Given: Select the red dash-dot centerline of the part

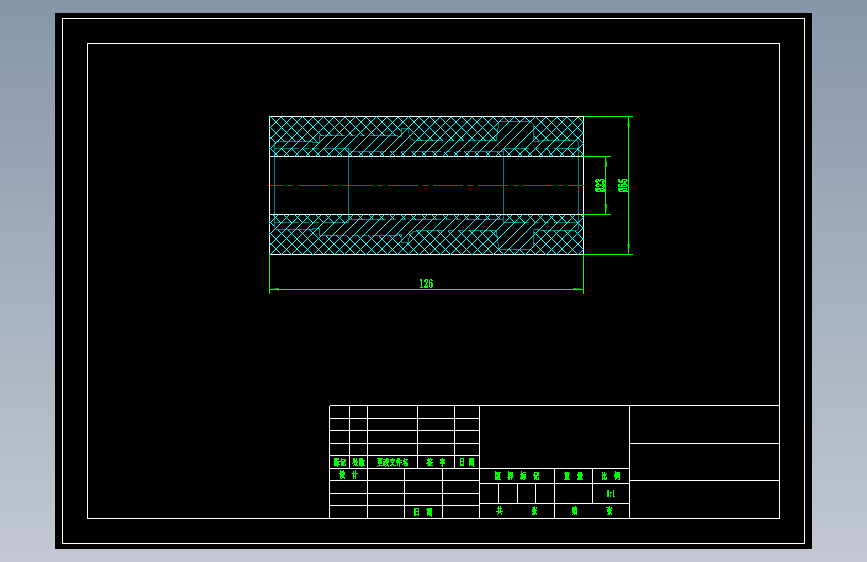Looking at the screenshot, I should point(426,185).
